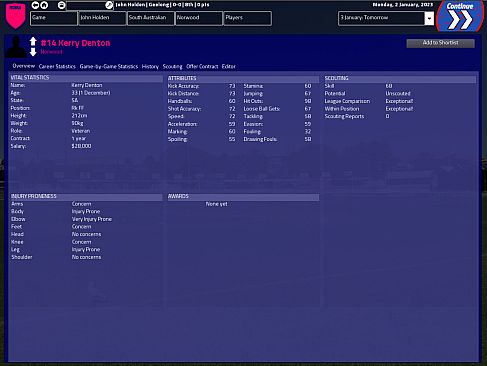
Task: Open the South Australian menu
Action: coord(151,18)
